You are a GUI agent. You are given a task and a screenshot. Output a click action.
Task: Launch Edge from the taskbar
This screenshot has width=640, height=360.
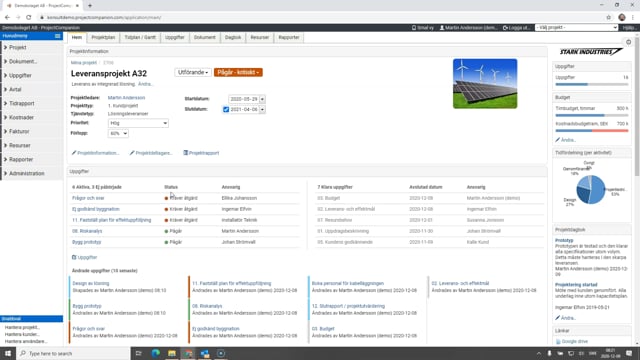coord(156,353)
